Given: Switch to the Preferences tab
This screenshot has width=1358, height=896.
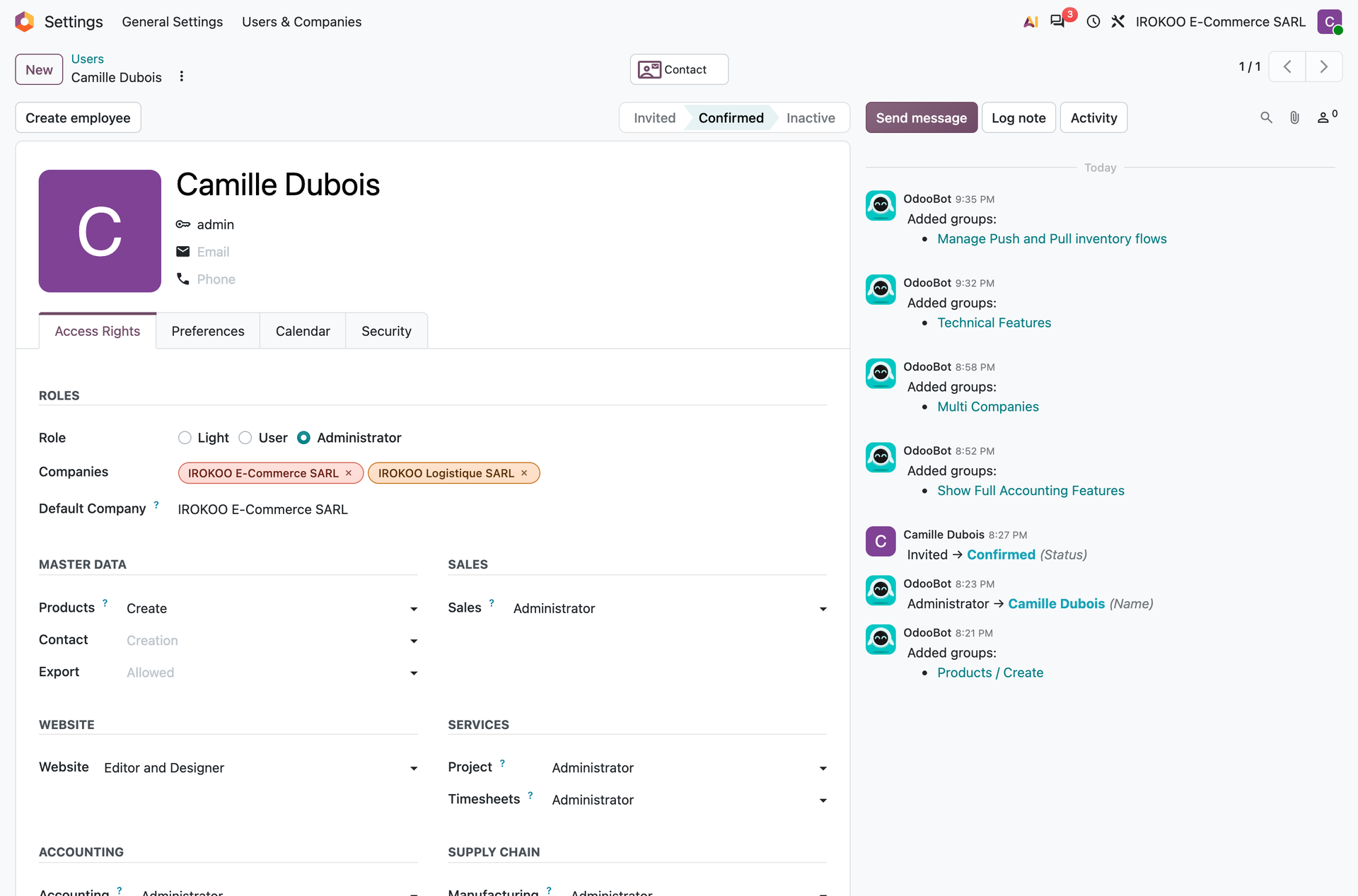Looking at the screenshot, I should [208, 331].
